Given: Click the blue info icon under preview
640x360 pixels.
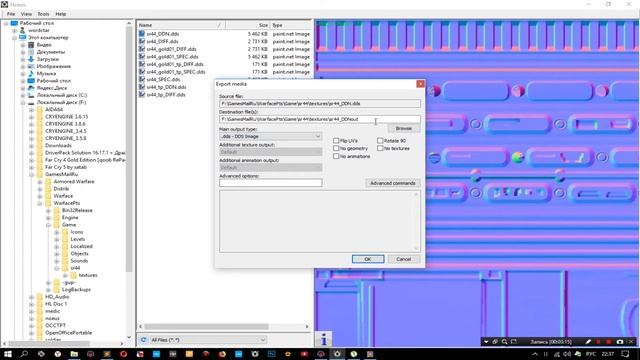Looking at the screenshot, I should tap(324, 339).
